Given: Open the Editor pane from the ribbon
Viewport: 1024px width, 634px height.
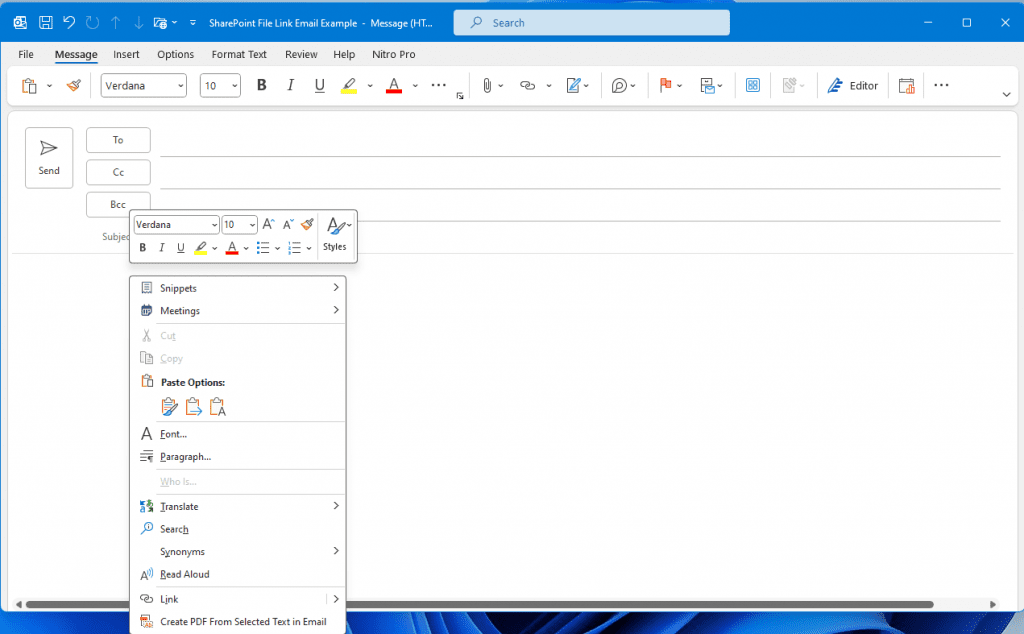Looking at the screenshot, I should click(852, 85).
